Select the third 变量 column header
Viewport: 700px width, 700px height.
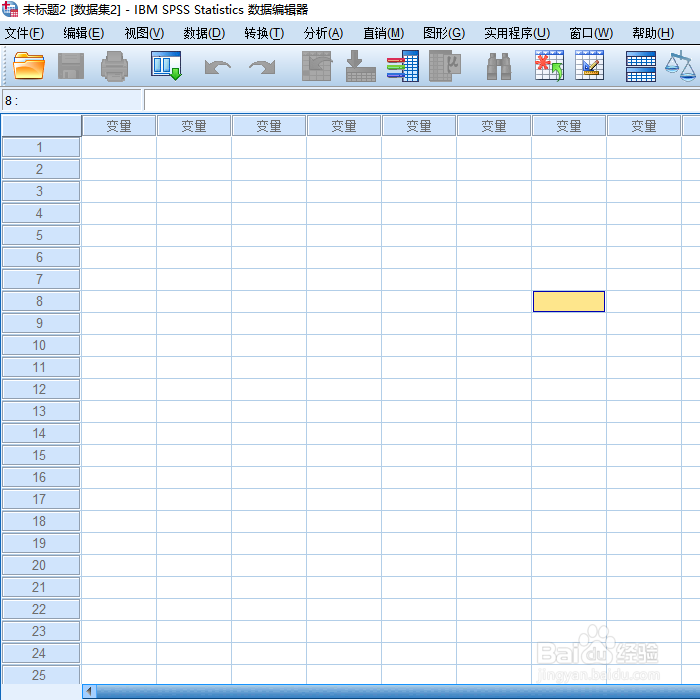coord(269,126)
